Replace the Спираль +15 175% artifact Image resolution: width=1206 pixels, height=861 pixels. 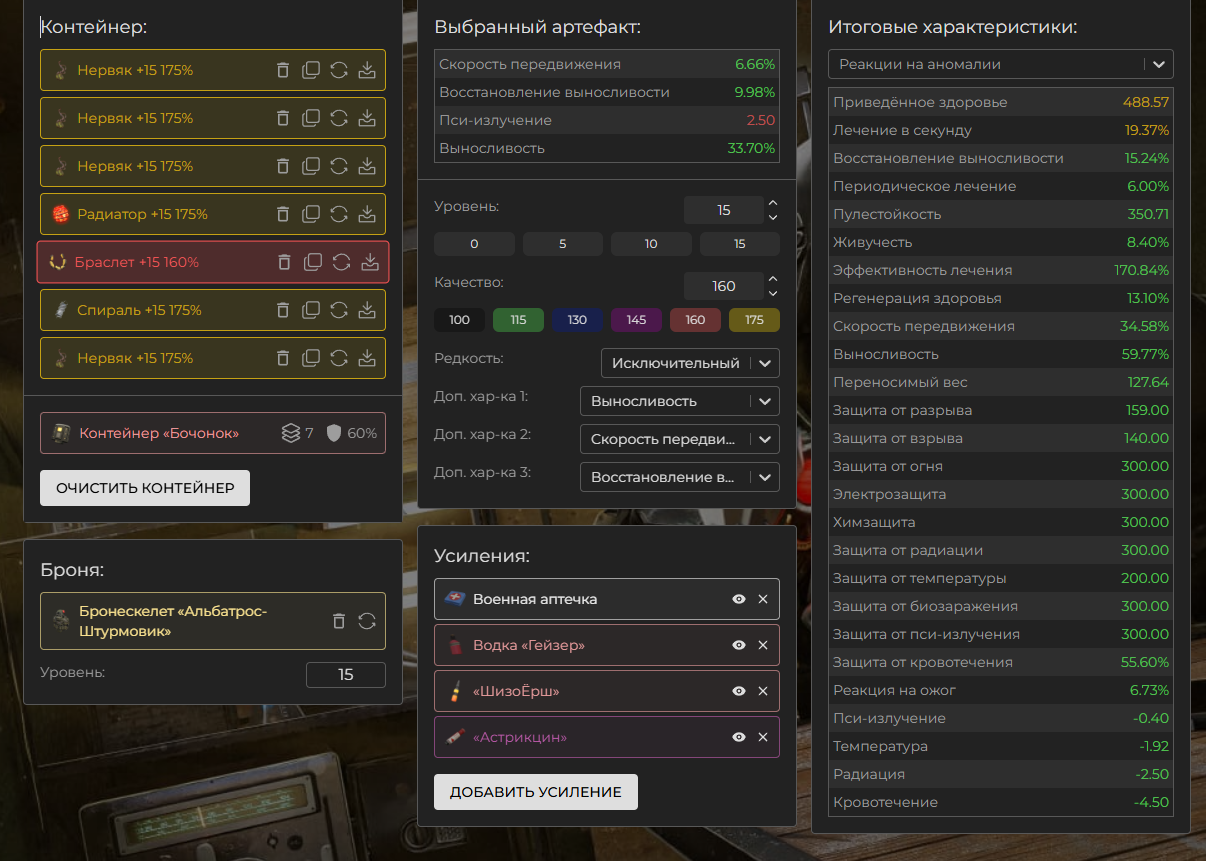[339, 310]
